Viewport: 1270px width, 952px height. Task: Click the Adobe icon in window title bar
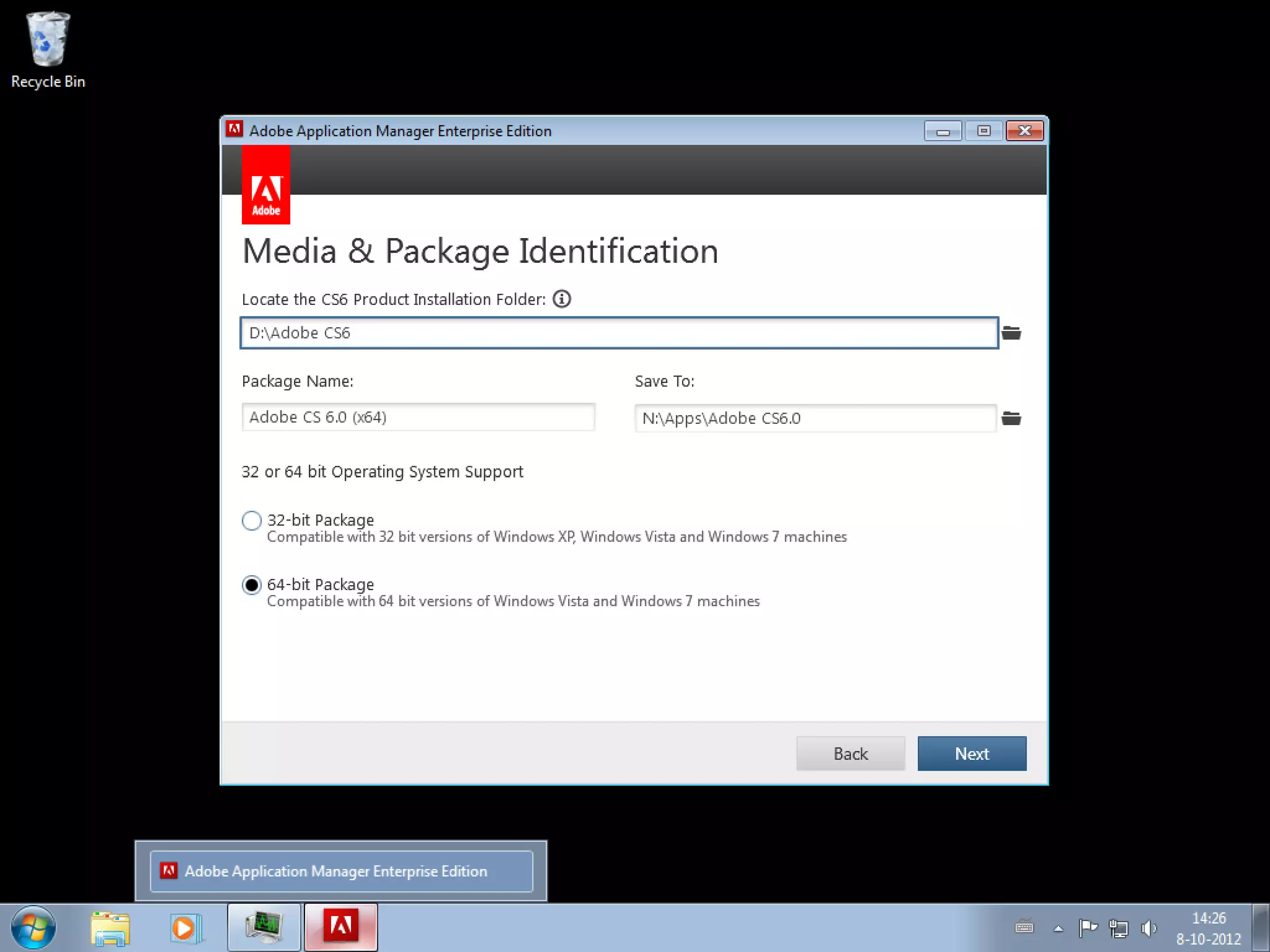point(234,130)
